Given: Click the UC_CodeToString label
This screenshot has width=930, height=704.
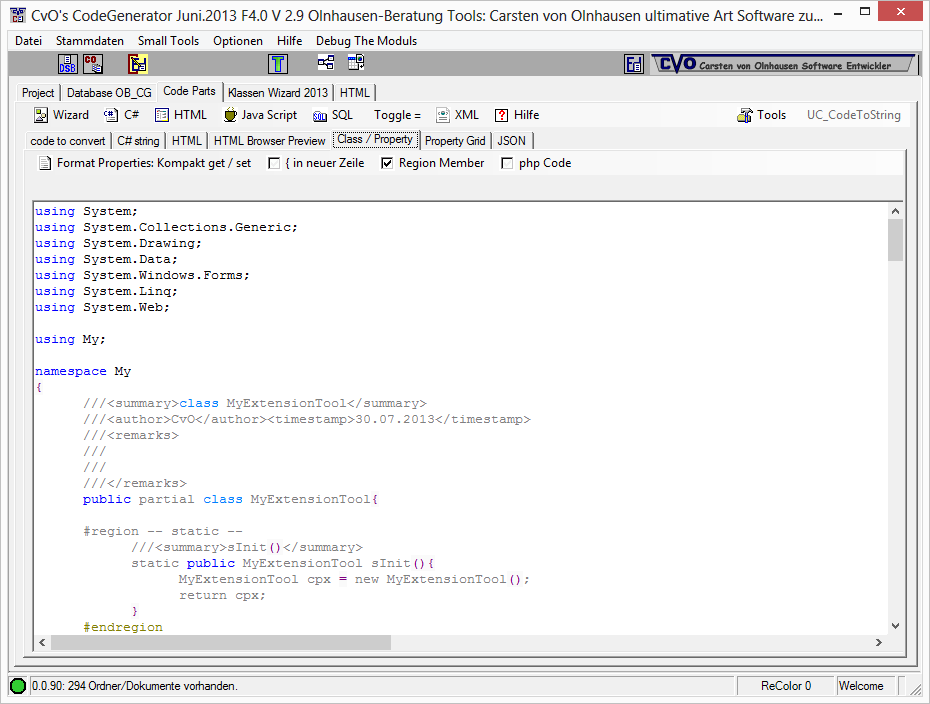Looking at the screenshot, I should [853, 115].
